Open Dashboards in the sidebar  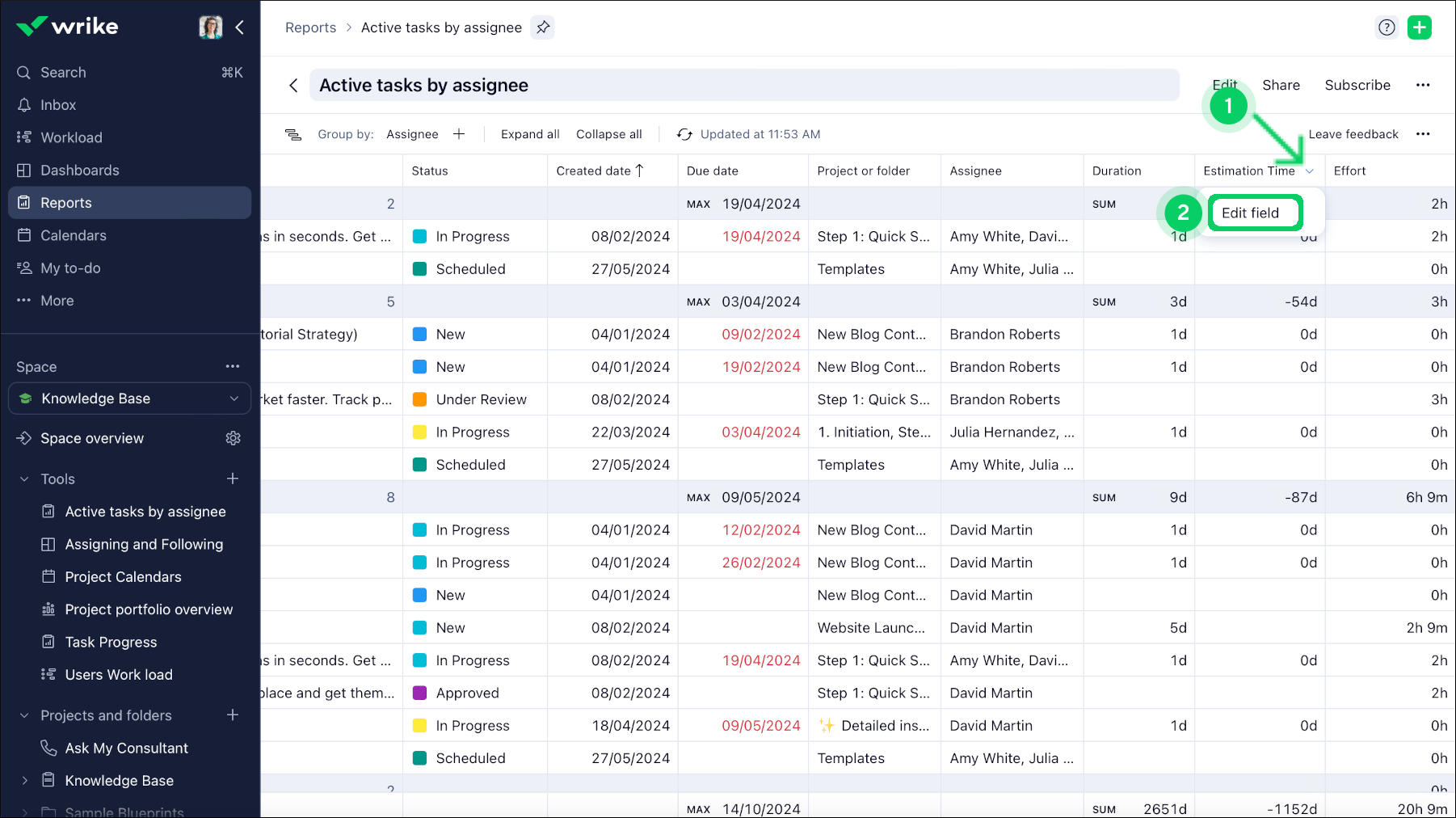tap(80, 171)
